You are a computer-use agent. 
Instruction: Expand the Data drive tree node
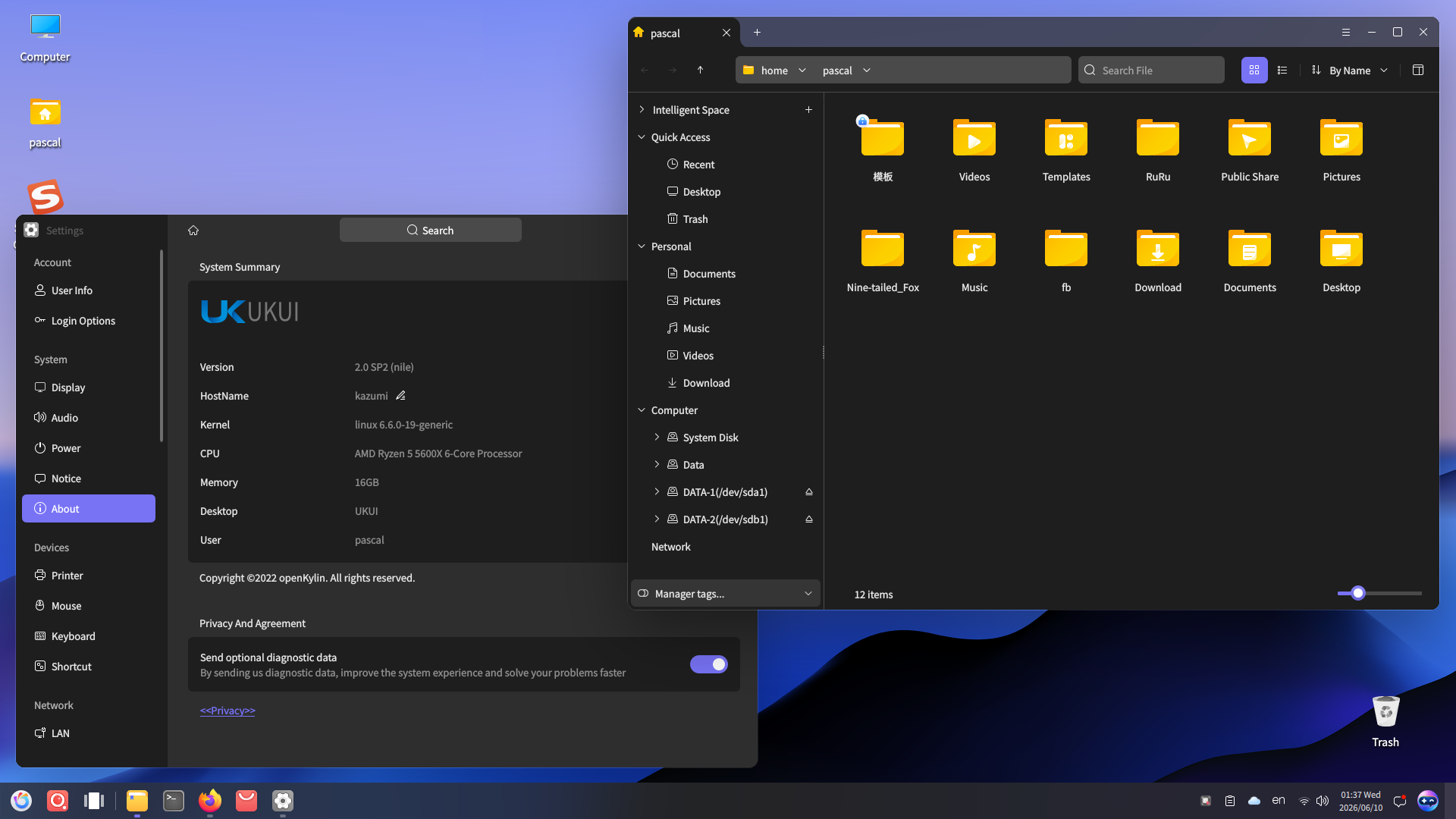coord(657,464)
